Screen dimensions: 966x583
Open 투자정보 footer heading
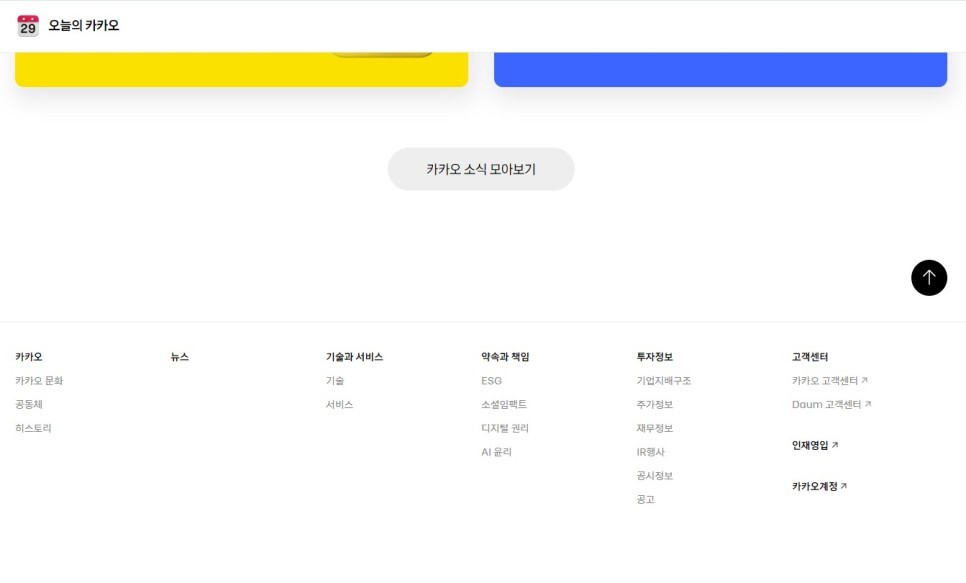coord(654,357)
